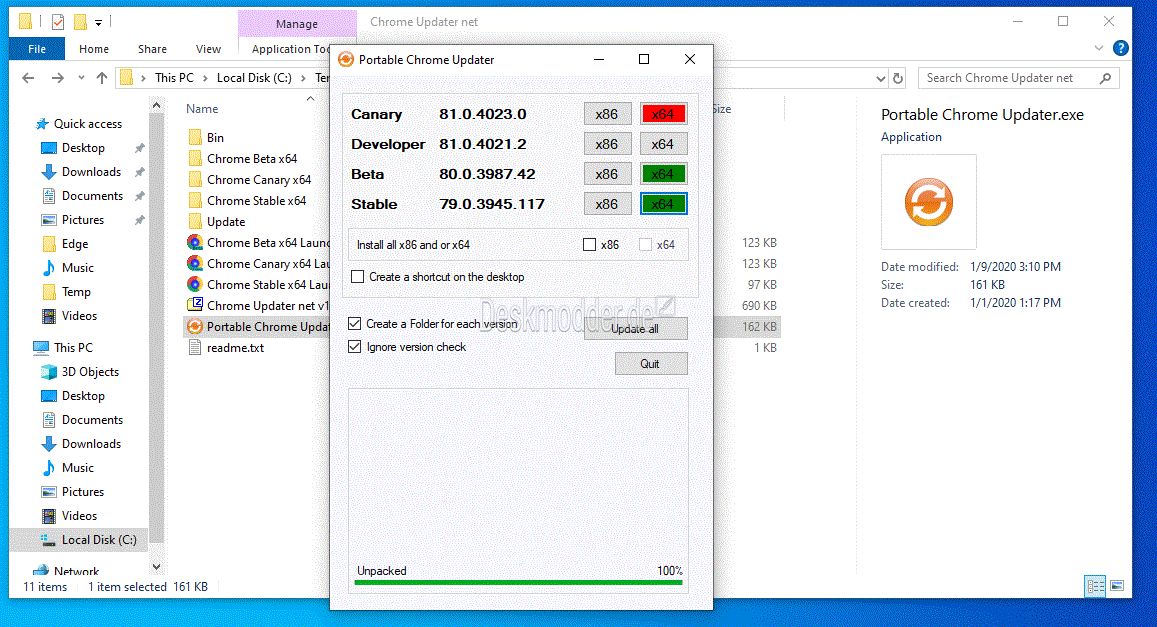Click the red Canary x64 button
This screenshot has width=1157, height=627.
tap(663, 114)
